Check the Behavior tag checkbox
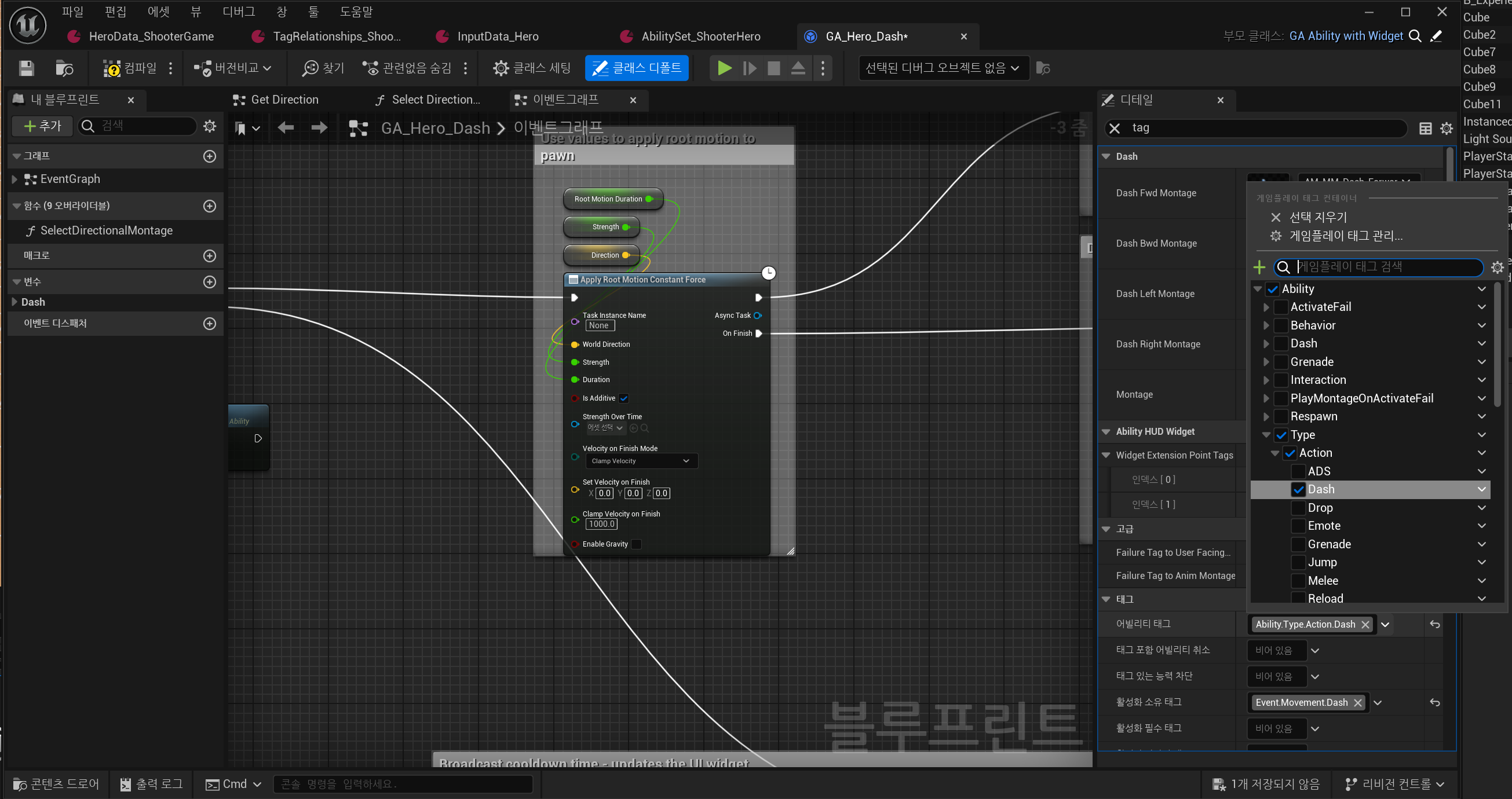This screenshot has width=1512, height=799. pyautogui.click(x=1281, y=325)
